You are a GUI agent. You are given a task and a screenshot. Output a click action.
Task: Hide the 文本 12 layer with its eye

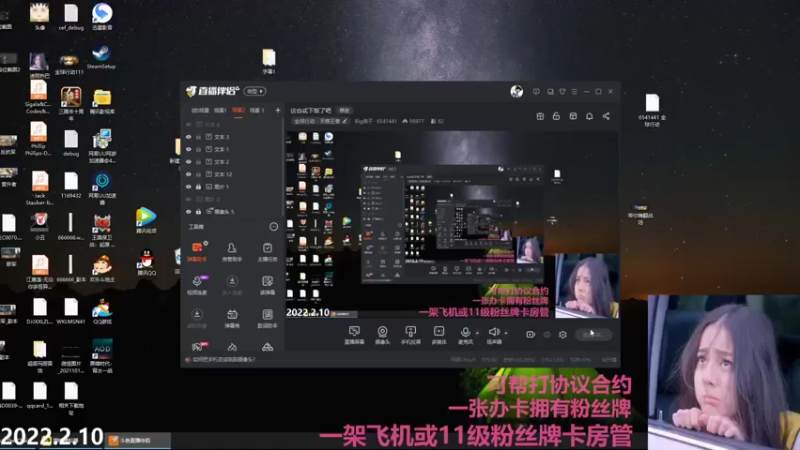189,174
